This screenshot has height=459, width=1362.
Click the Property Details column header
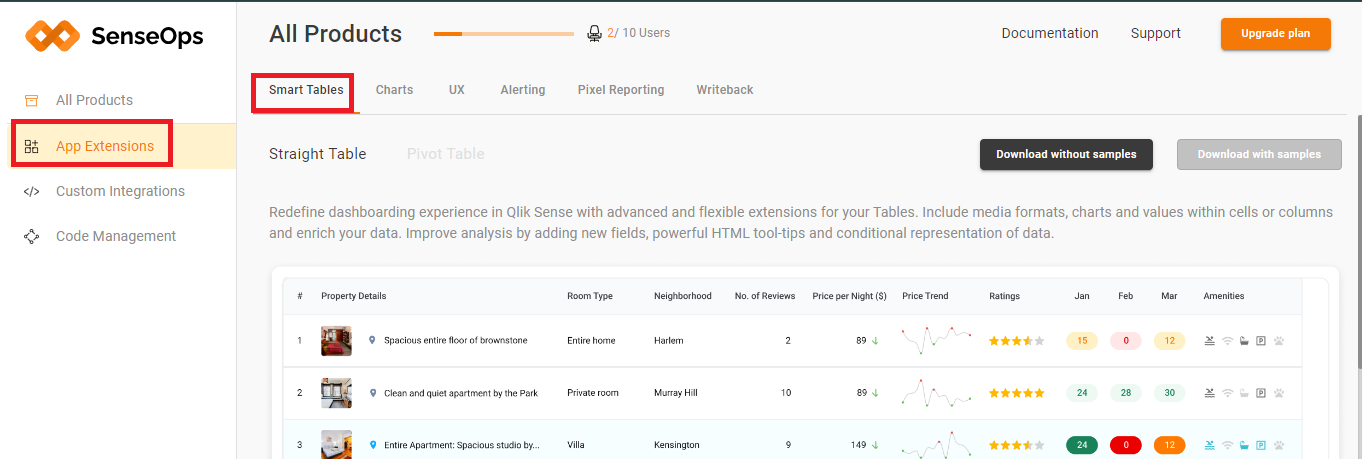(354, 296)
